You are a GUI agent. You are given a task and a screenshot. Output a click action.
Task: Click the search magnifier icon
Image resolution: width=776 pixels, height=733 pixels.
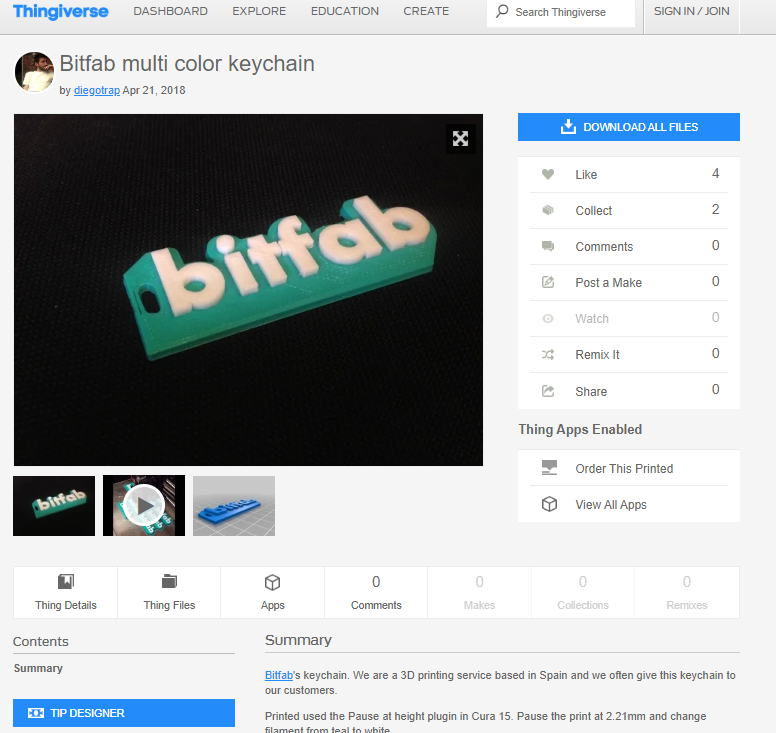(x=502, y=11)
